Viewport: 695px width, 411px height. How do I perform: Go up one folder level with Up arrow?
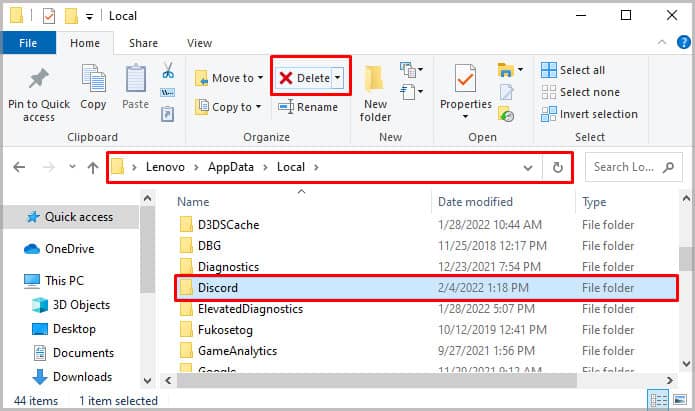coord(93,168)
